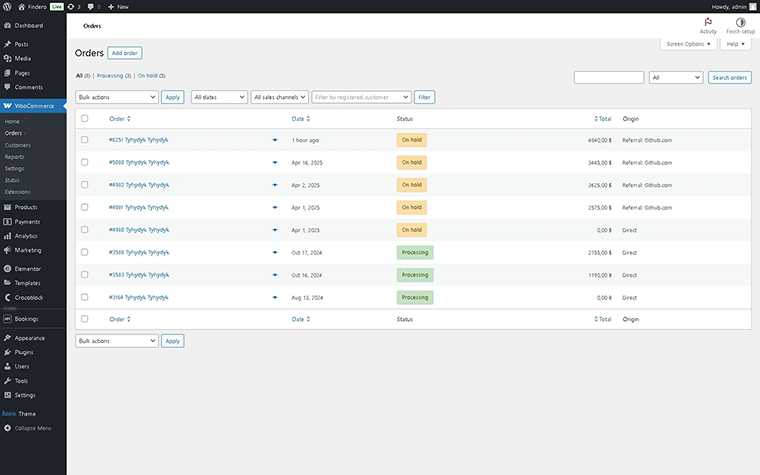This screenshot has height=475, width=760.
Task: Click the top Apply button
Action: coord(173,97)
